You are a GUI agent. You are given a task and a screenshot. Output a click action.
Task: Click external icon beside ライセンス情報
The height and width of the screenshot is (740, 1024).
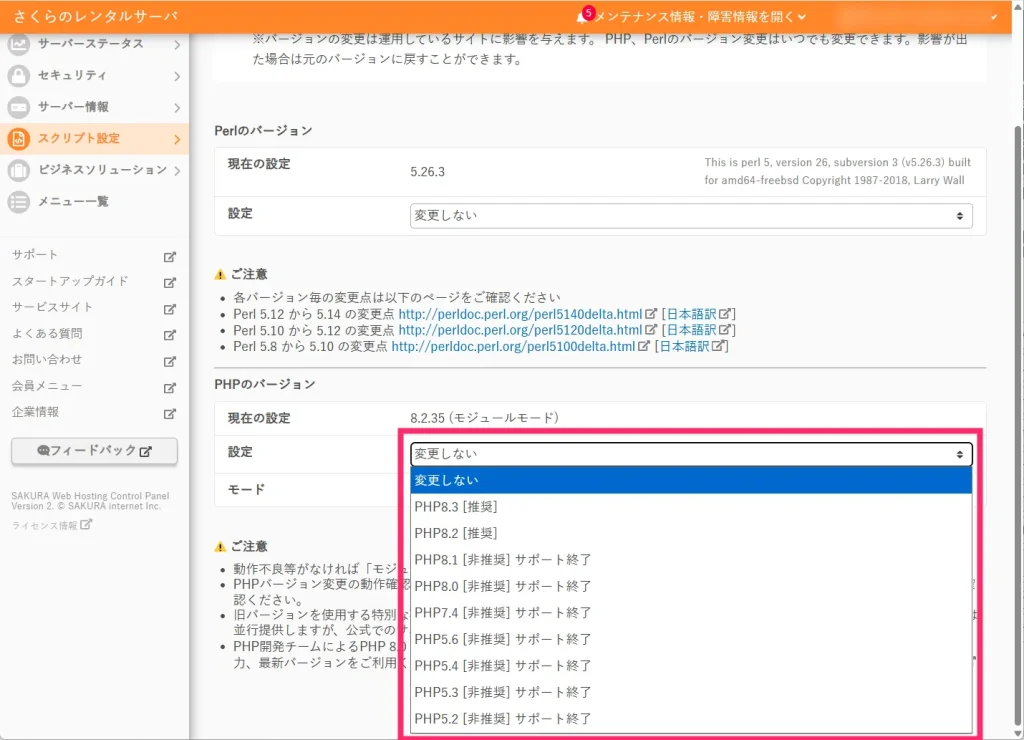(x=86, y=524)
